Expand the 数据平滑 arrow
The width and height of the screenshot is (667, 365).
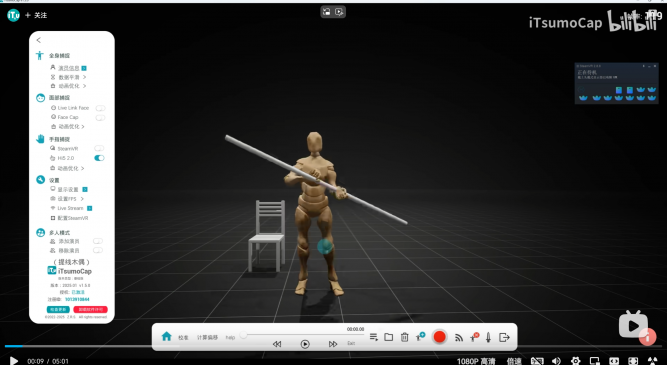[85, 77]
